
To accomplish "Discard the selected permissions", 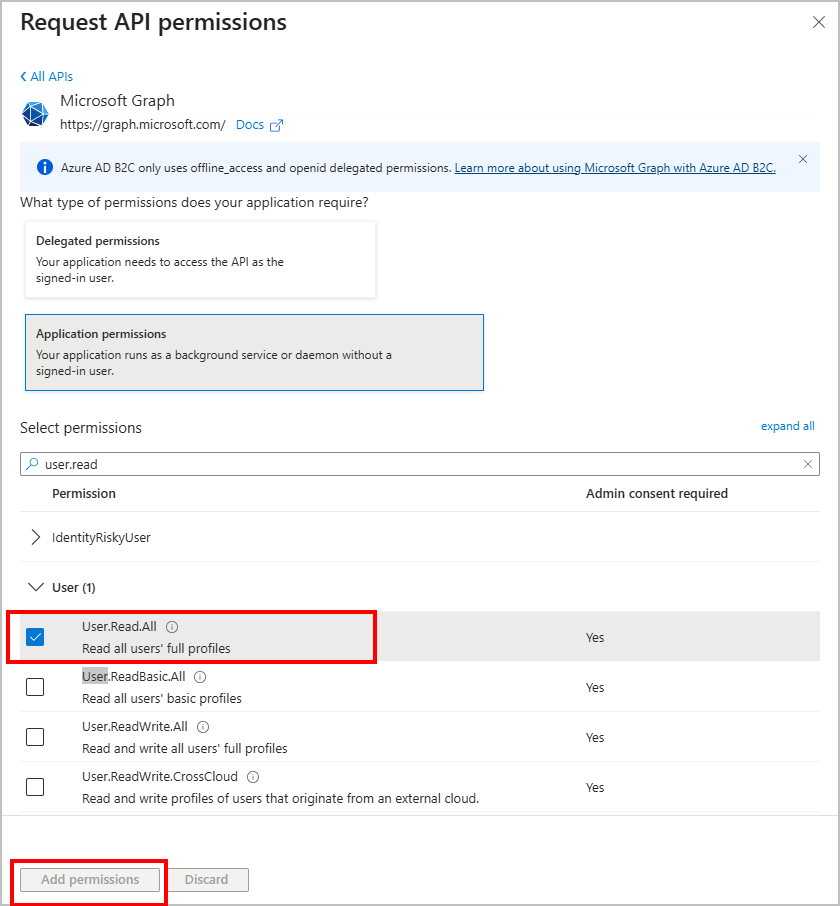I will coord(207,880).
